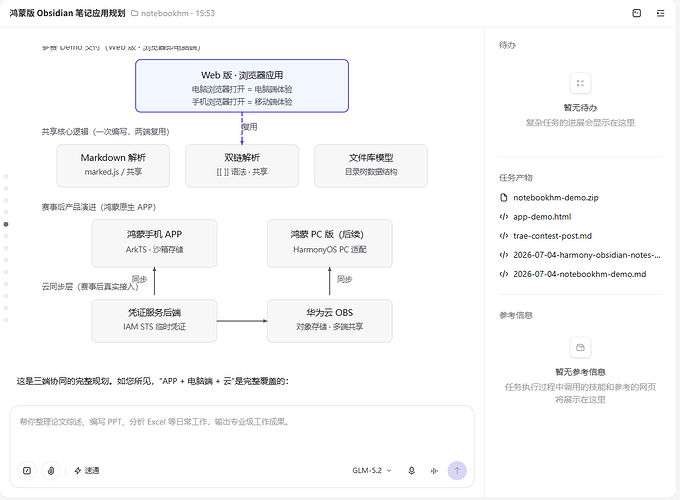The height and width of the screenshot is (500, 680).
Task: Select the 文件库模型 diagram node
Action: (x=371, y=166)
